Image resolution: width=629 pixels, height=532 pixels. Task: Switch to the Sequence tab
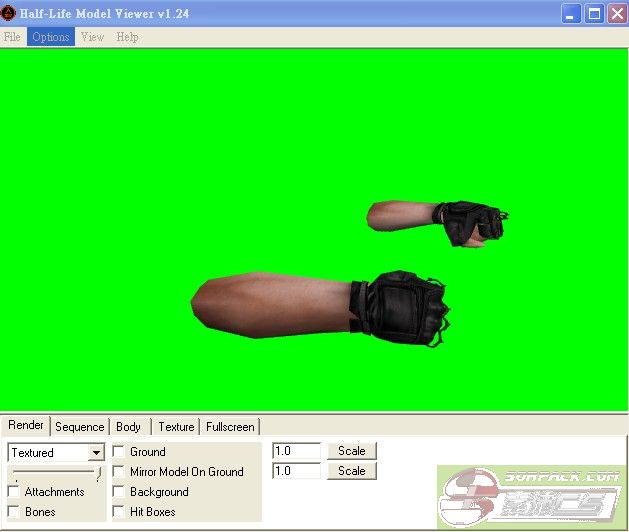point(79,427)
